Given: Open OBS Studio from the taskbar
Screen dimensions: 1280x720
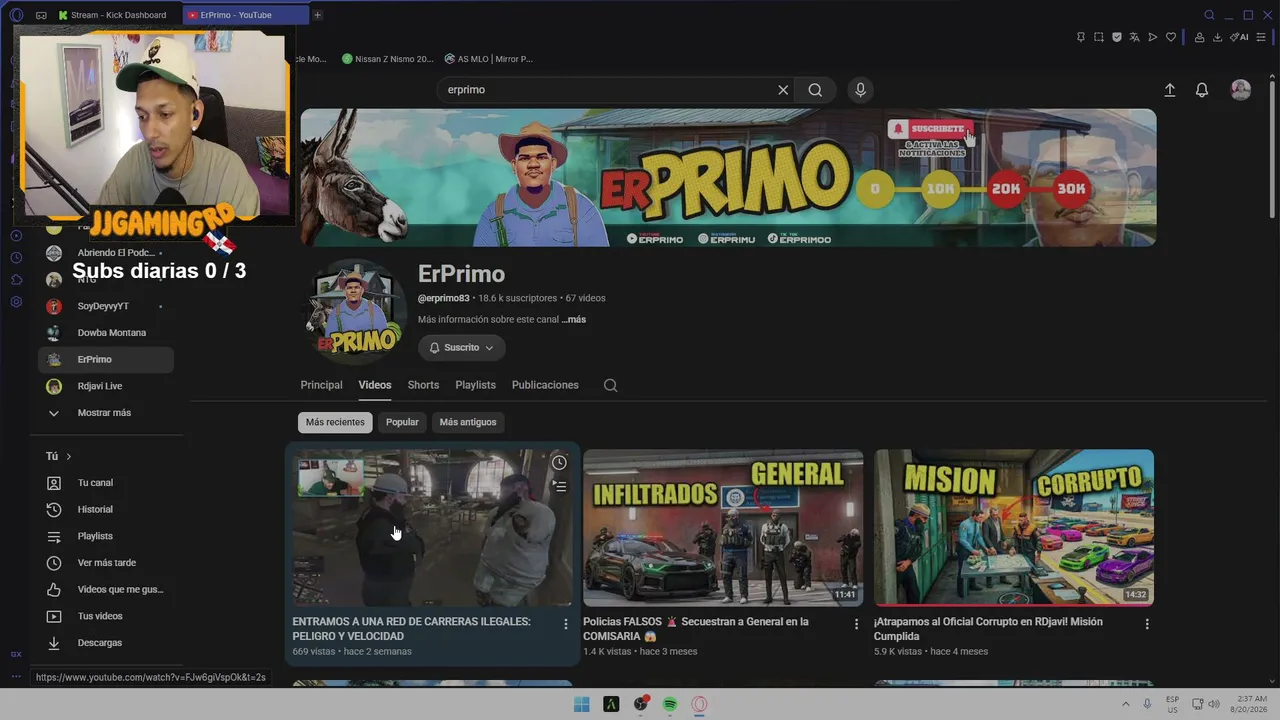Looking at the screenshot, I should [x=641, y=704].
